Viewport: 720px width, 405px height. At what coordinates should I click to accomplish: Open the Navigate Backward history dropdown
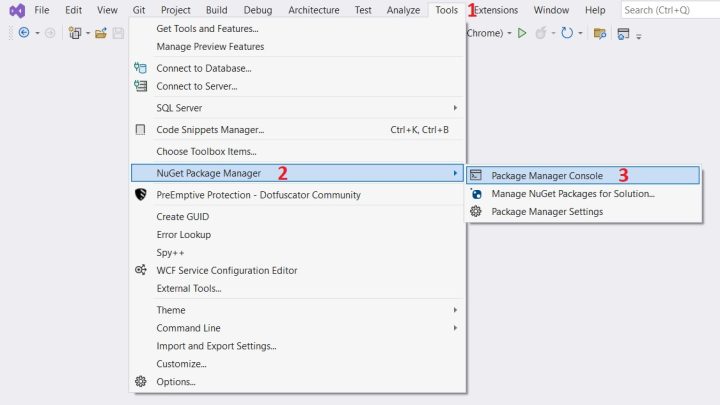[x=38, y=33]
